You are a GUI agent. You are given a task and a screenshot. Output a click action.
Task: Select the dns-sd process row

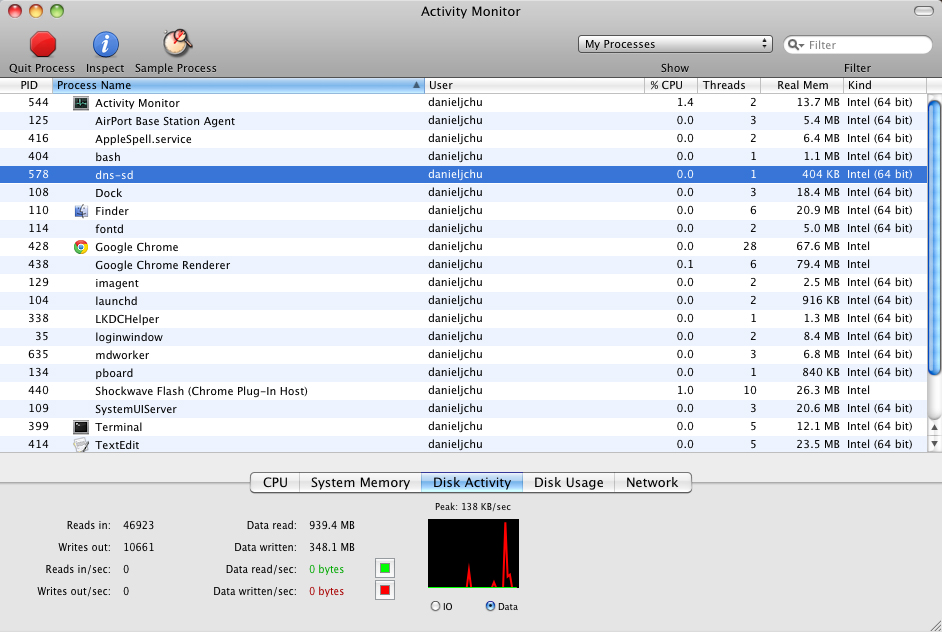coord(463,175)
